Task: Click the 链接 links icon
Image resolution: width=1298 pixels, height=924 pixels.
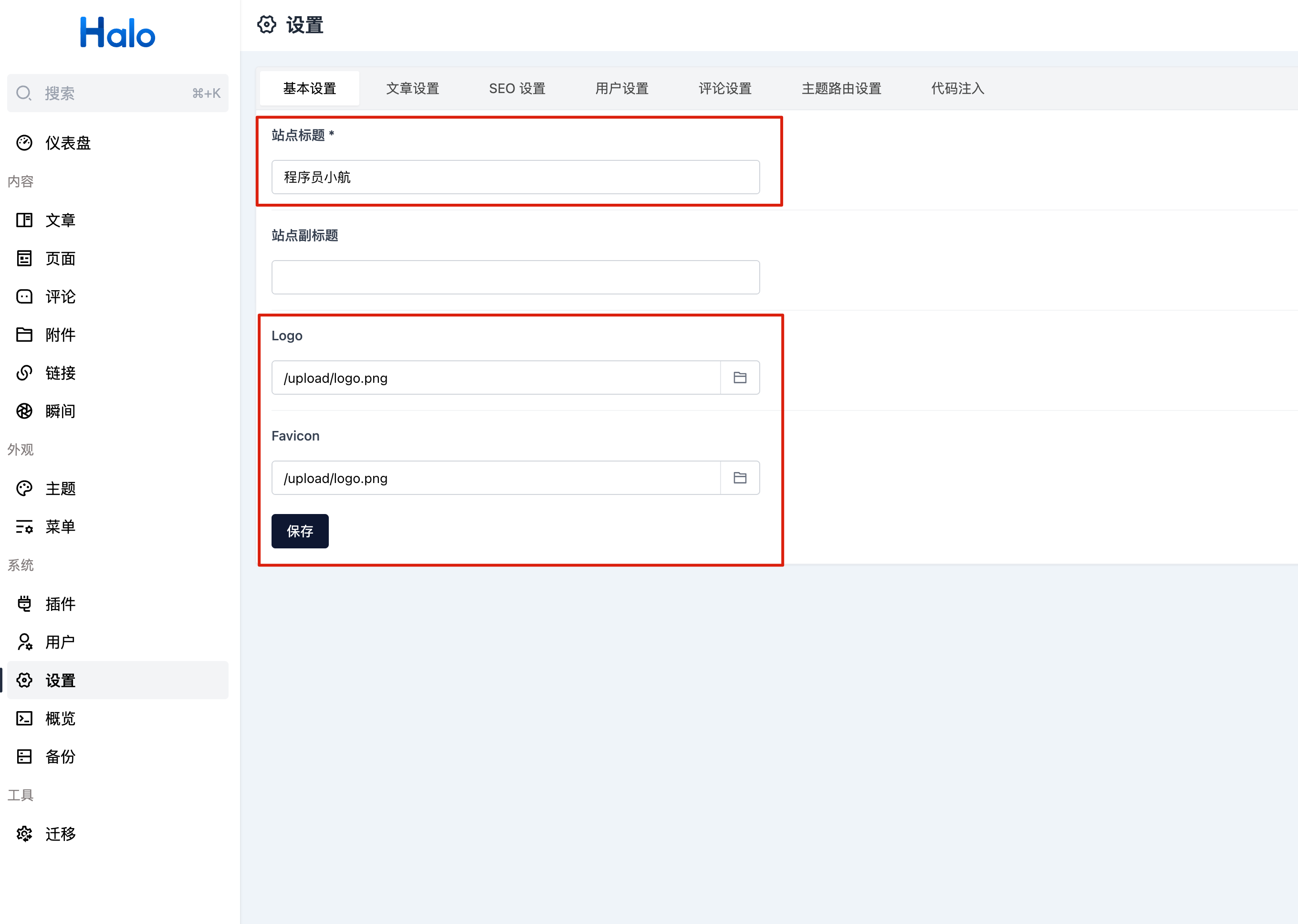Action: tap(24, 373)
